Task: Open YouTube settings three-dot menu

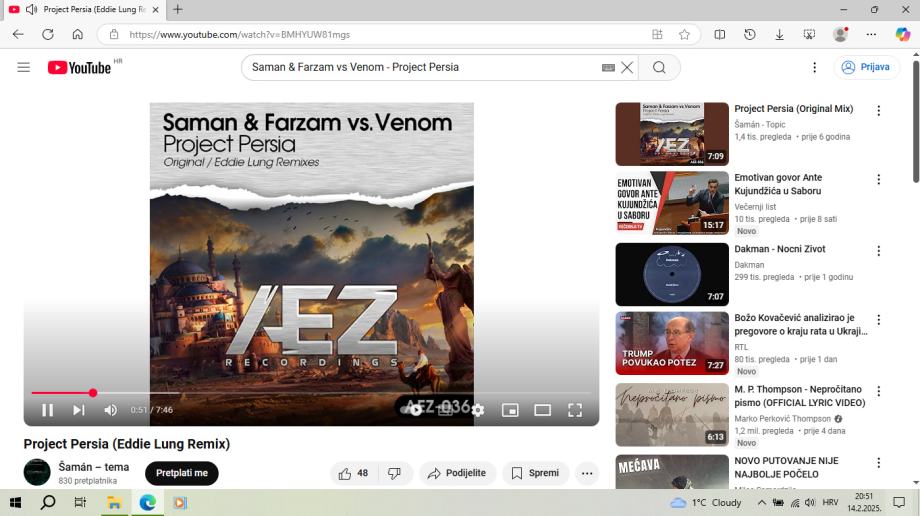Action: point(814,68)
